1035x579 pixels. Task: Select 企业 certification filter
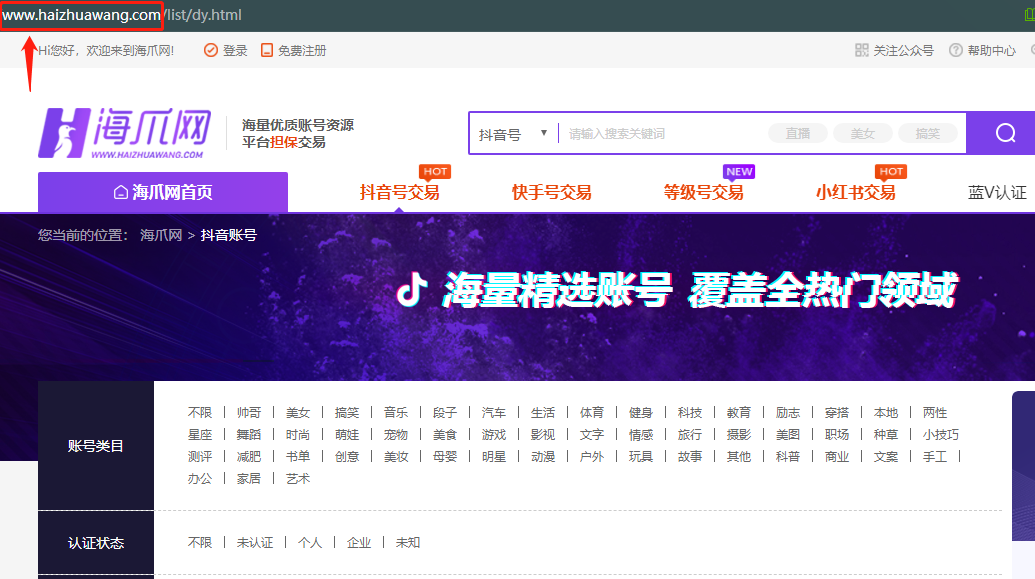(x=358, y=542)
